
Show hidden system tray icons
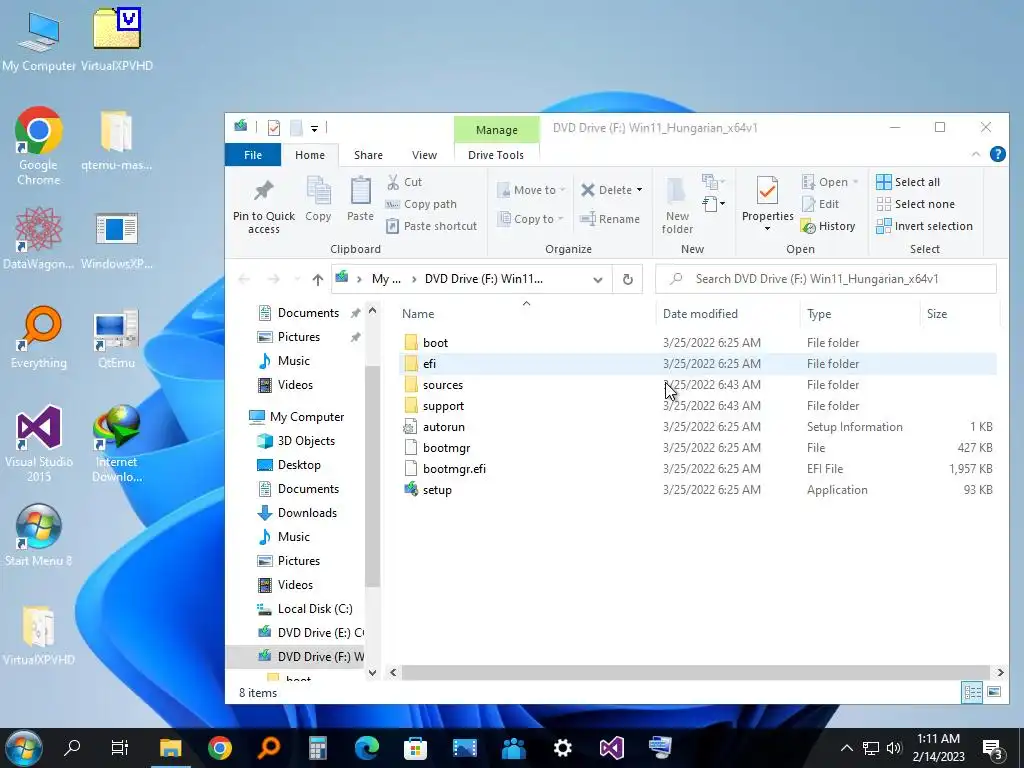[846, 748]
